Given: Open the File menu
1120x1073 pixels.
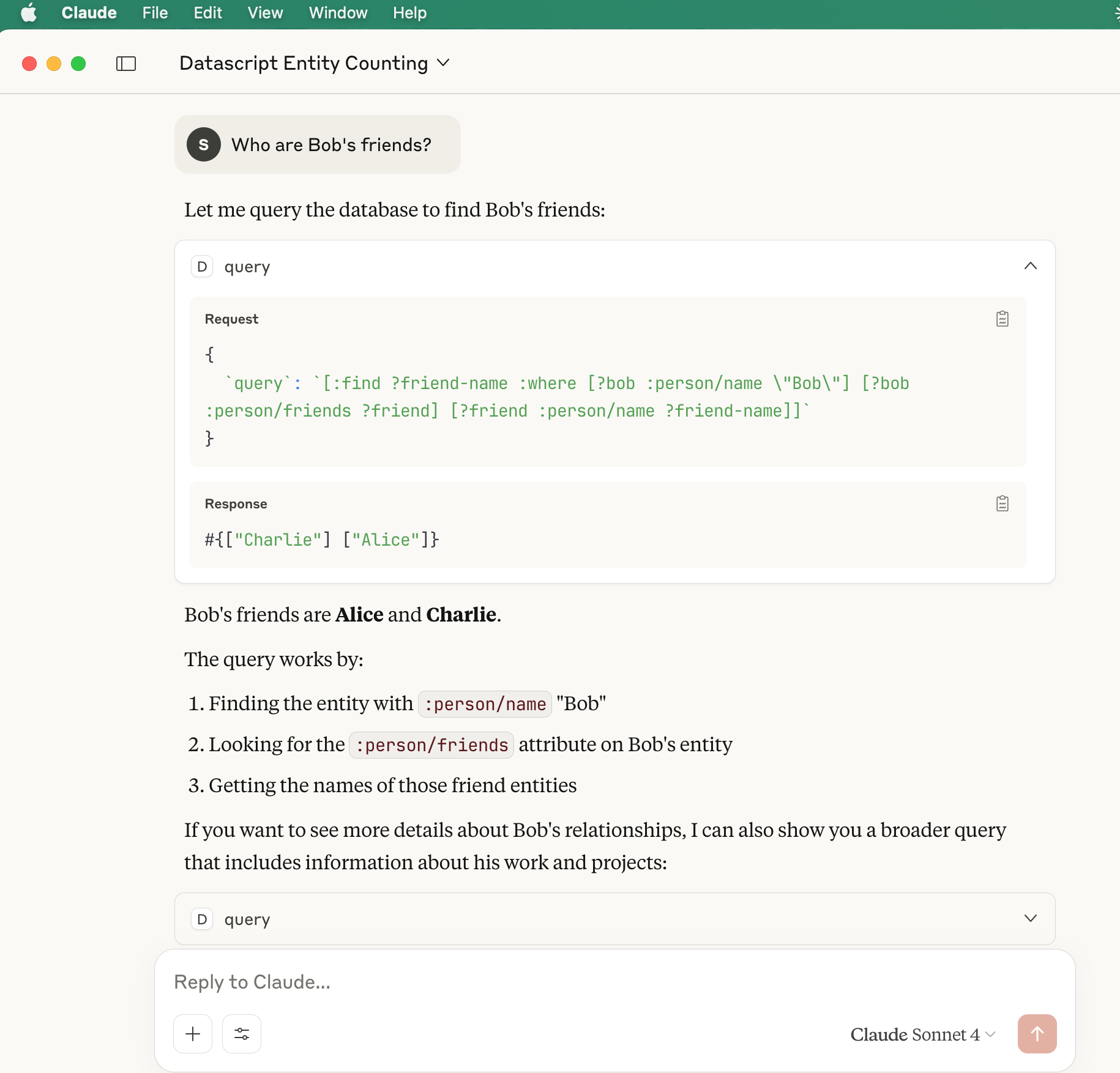Looking at the screenshot, I should [155, 13].
